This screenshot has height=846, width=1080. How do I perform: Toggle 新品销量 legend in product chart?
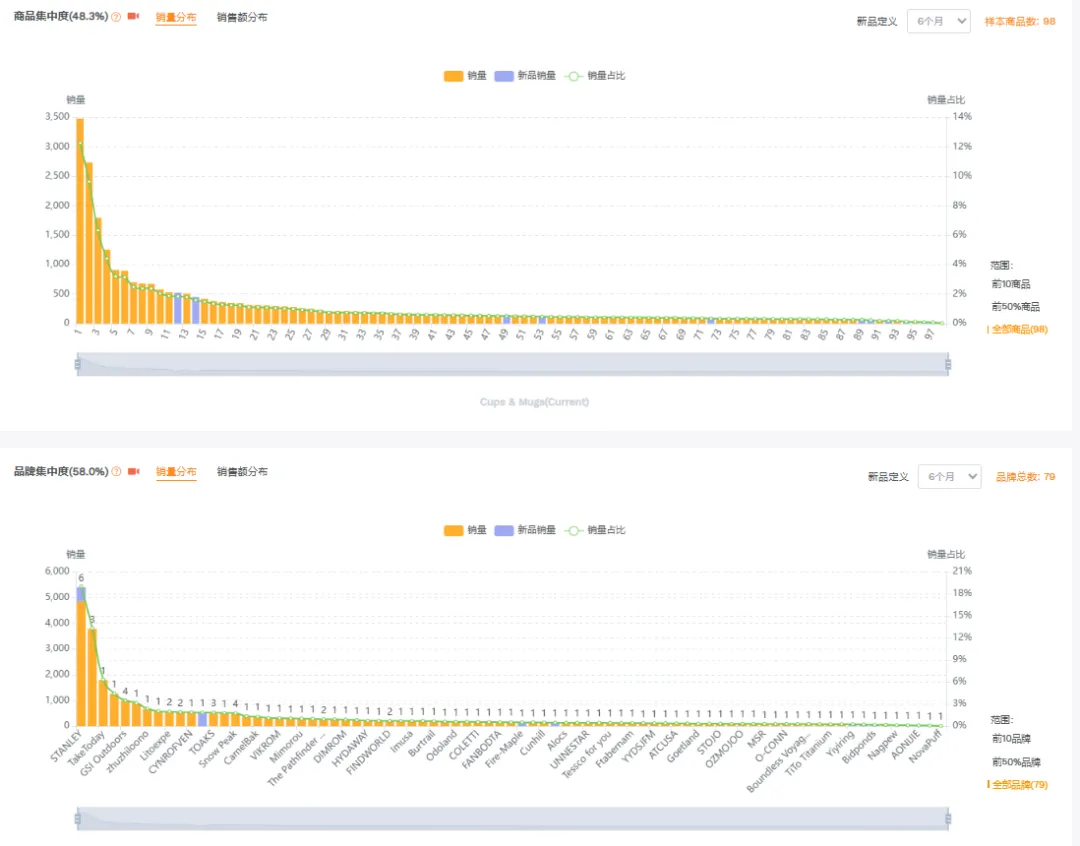pyautogui.click(x=525, y=76)
